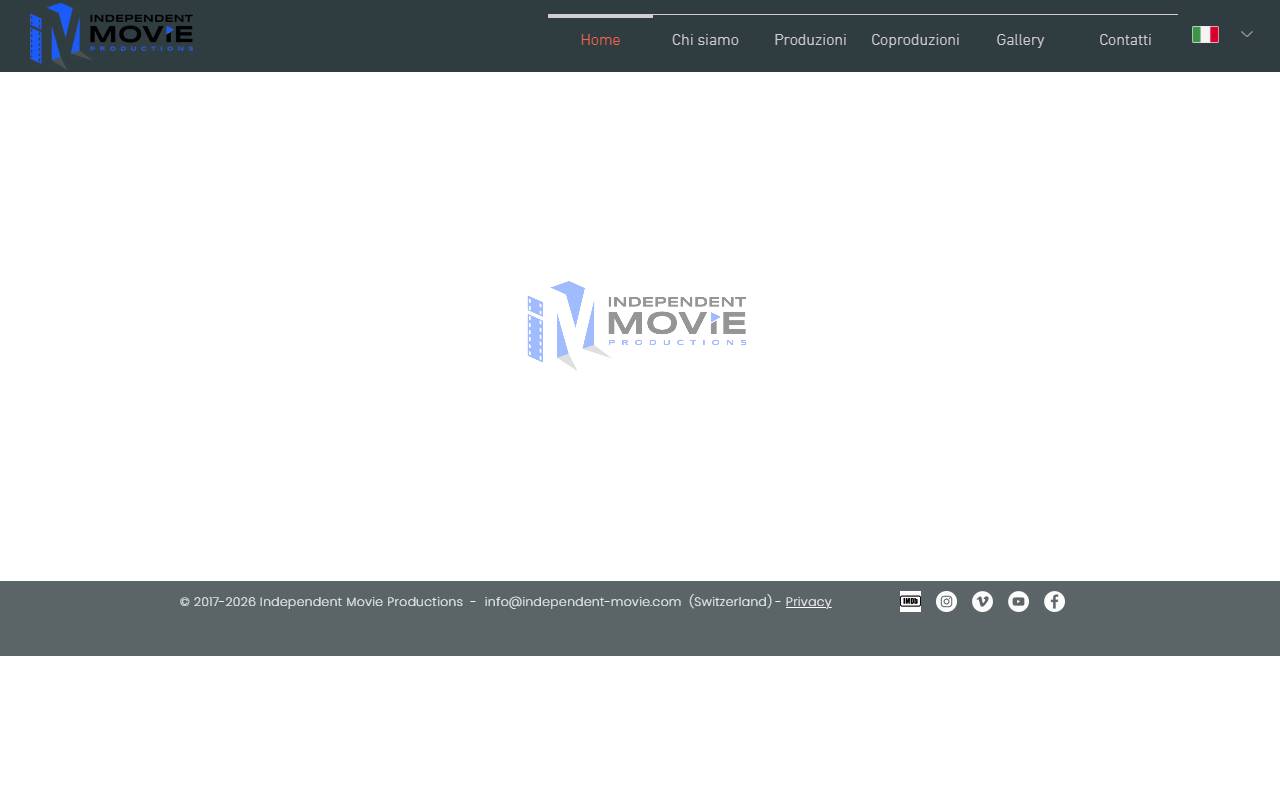Open the YouTube channel icon
Viewport: 1280px width, 800px height.
1018,601
